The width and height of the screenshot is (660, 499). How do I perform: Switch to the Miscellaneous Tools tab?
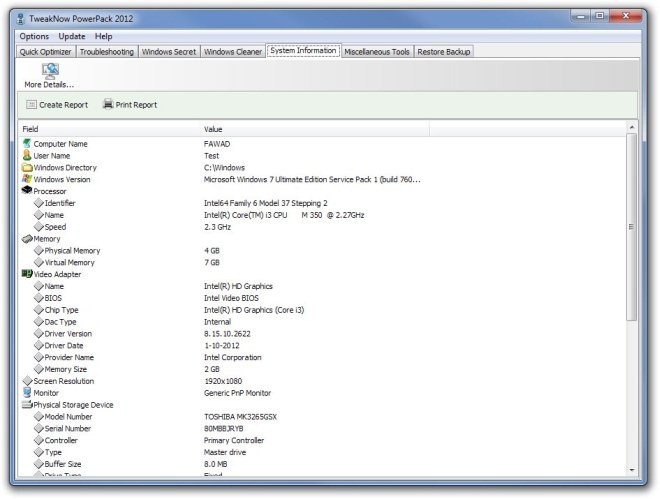click(x=377, y=52)
